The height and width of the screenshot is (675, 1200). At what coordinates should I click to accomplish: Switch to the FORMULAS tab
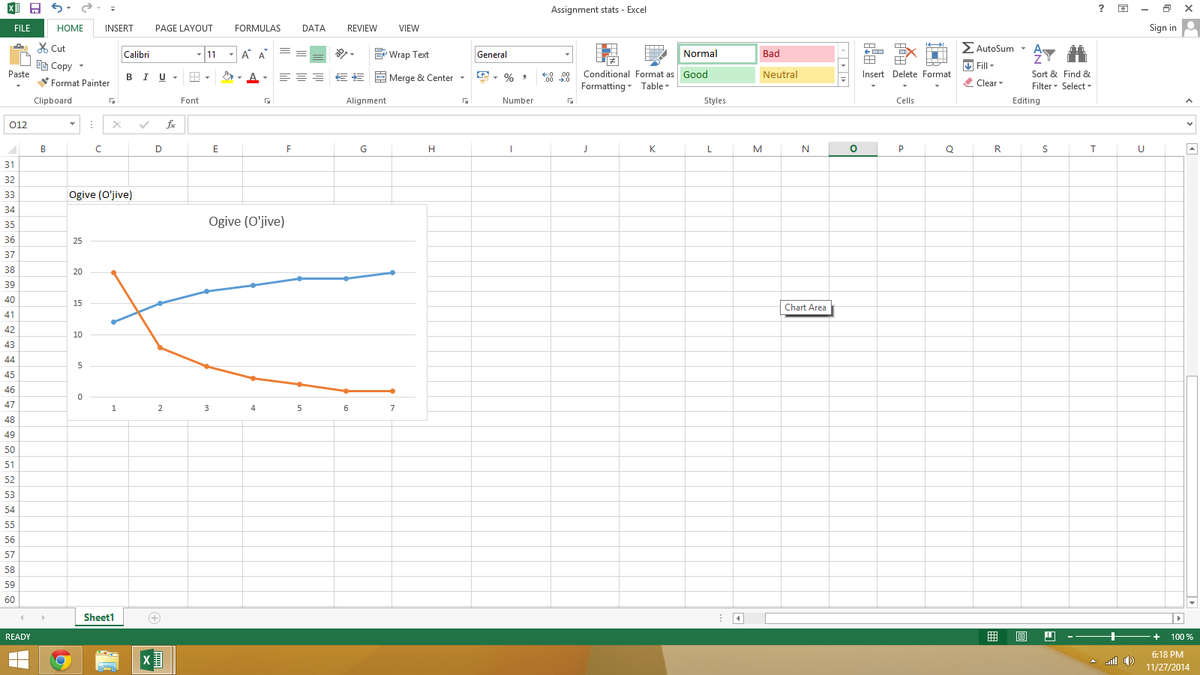click(x=257, y=28)
